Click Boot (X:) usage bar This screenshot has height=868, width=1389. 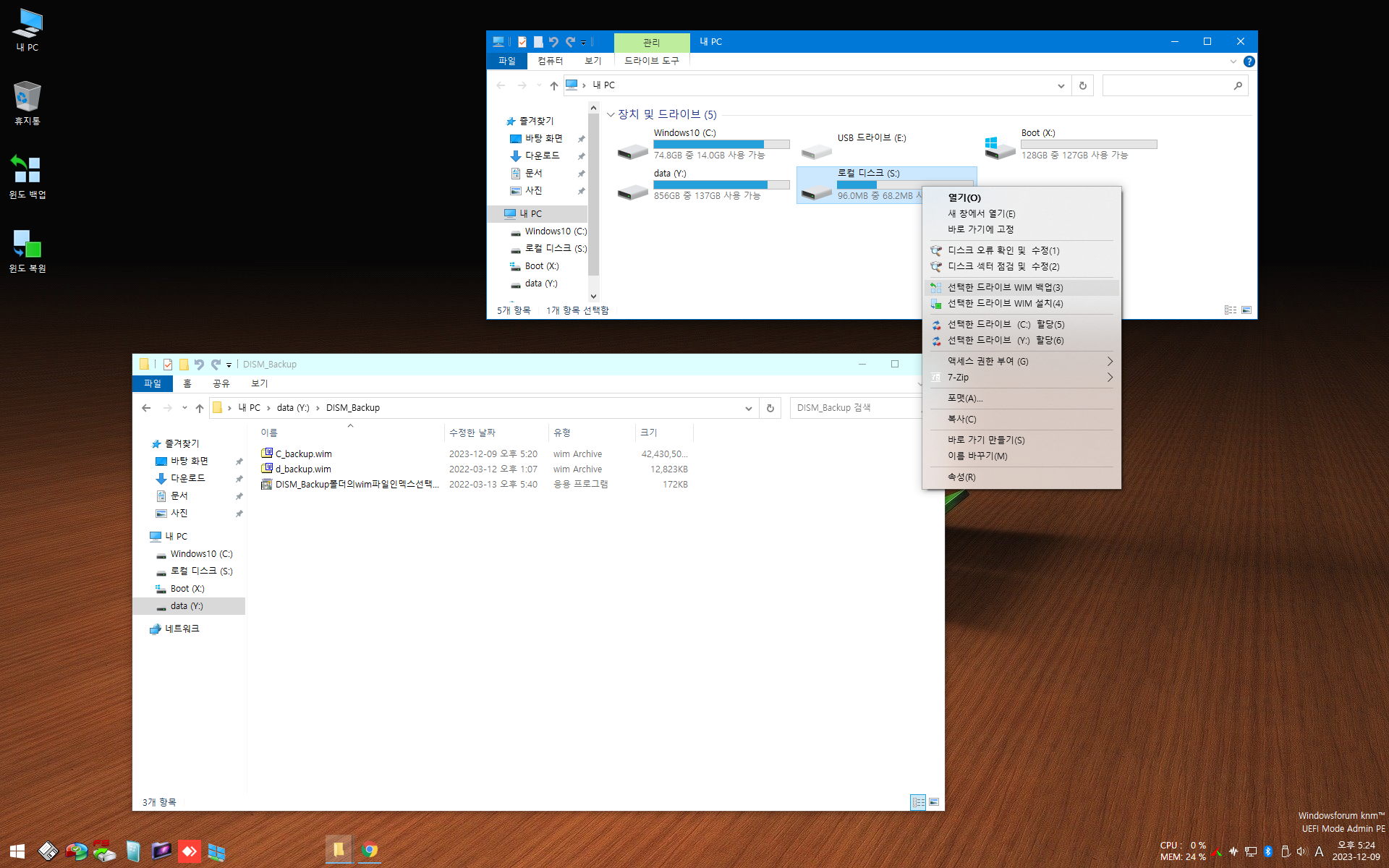pyautogui.click(x=1089, y=145)
